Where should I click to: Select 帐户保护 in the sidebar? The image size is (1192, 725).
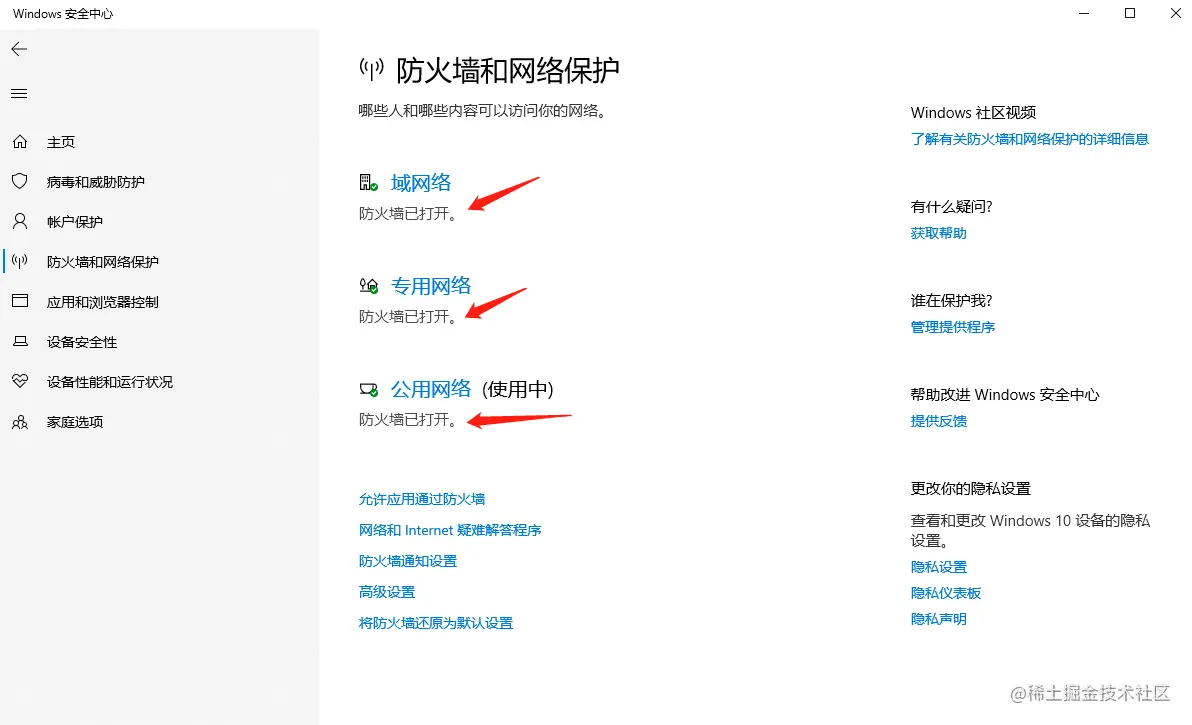(x=74, y=222)
